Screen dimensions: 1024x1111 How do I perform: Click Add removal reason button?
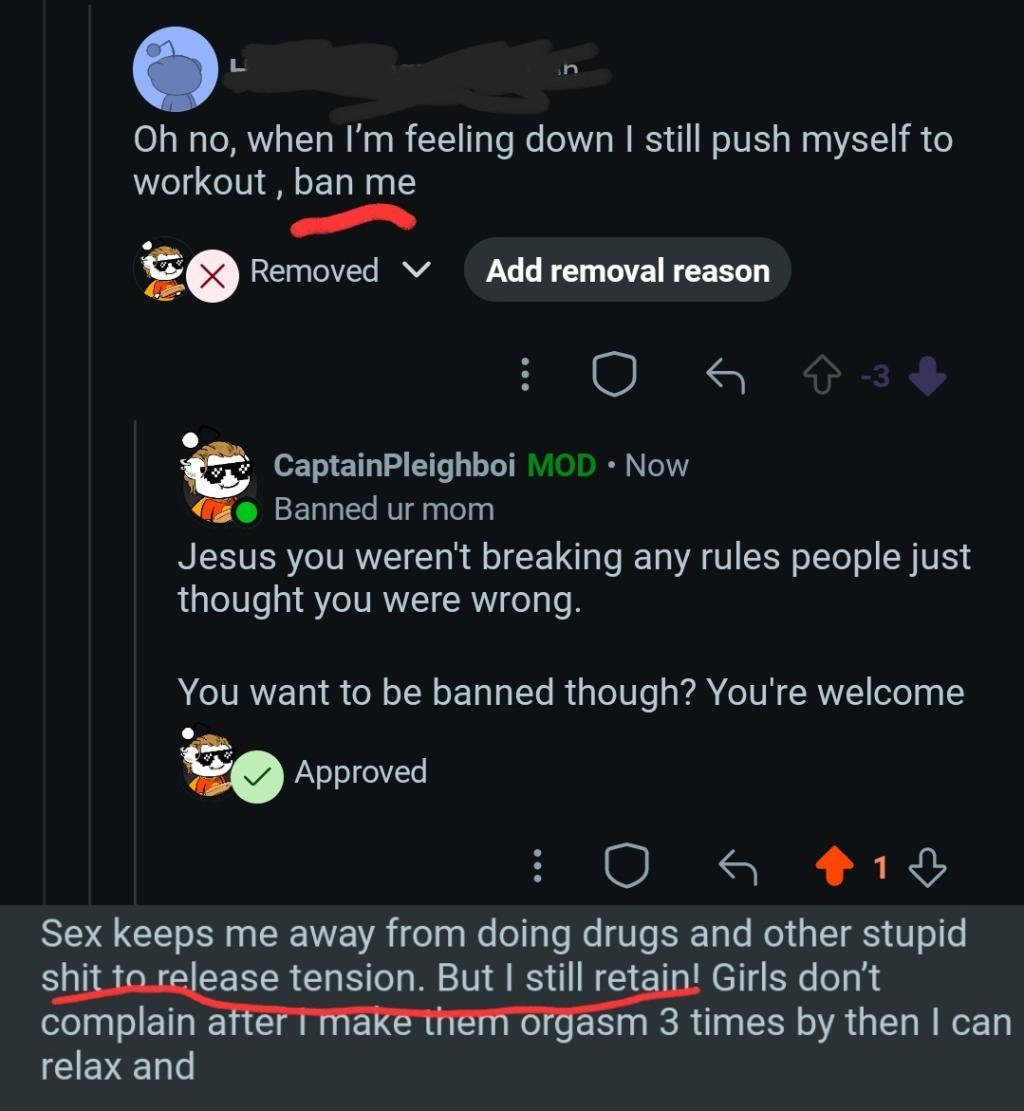point(627,270)
